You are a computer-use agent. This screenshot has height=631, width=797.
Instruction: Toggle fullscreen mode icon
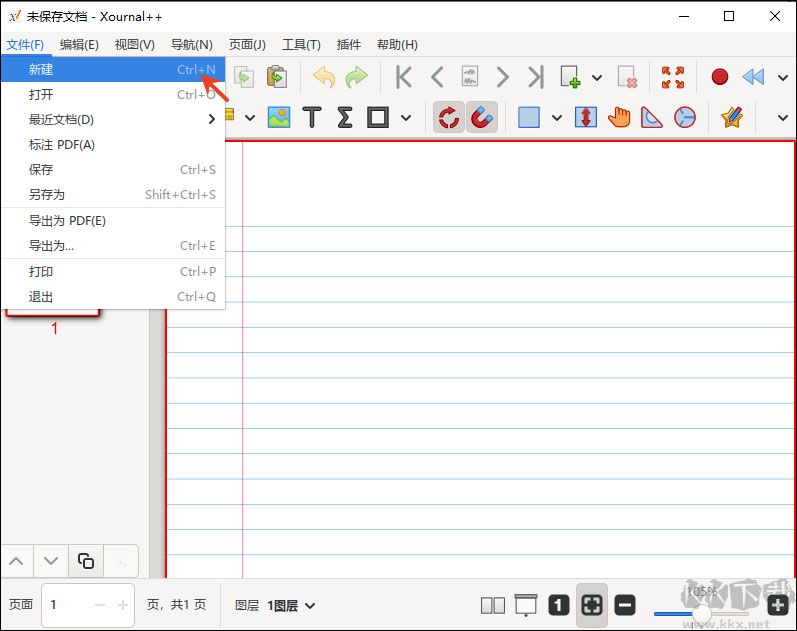(x=673, y=77)
